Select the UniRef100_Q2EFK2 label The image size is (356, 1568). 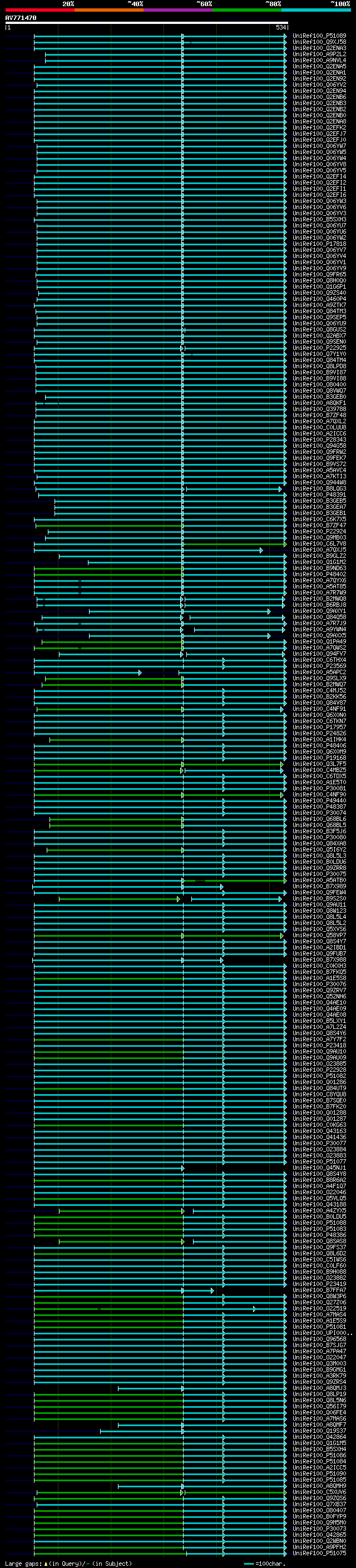[x=319, y=128]
